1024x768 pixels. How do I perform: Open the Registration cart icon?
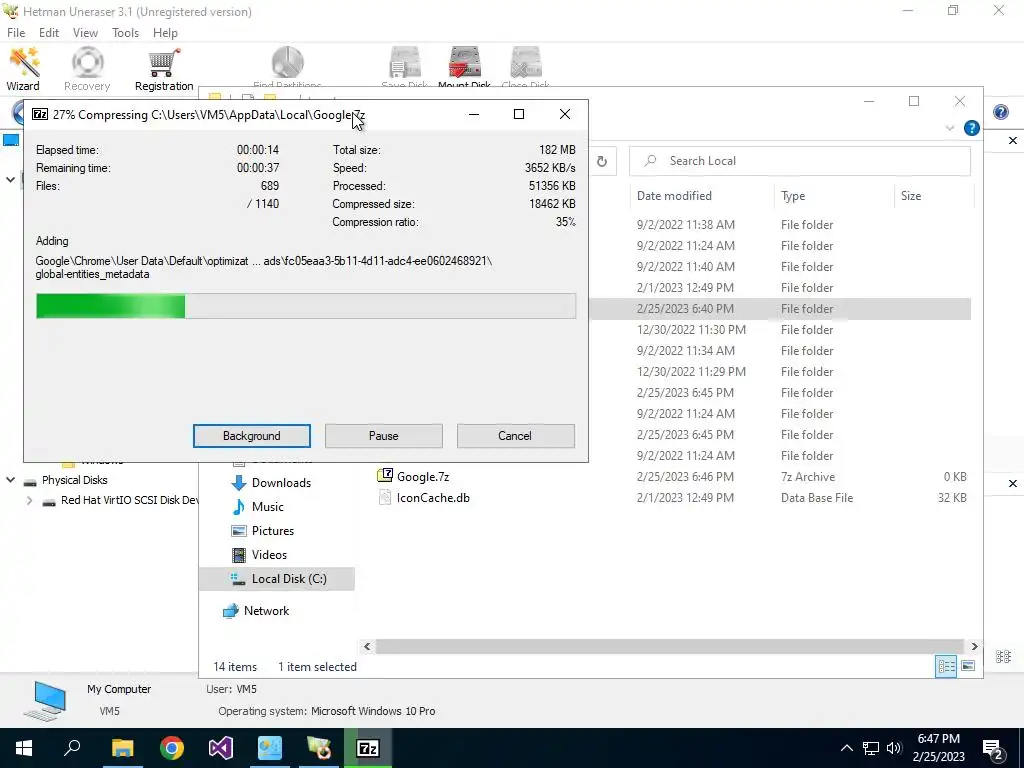coord(164,69)
